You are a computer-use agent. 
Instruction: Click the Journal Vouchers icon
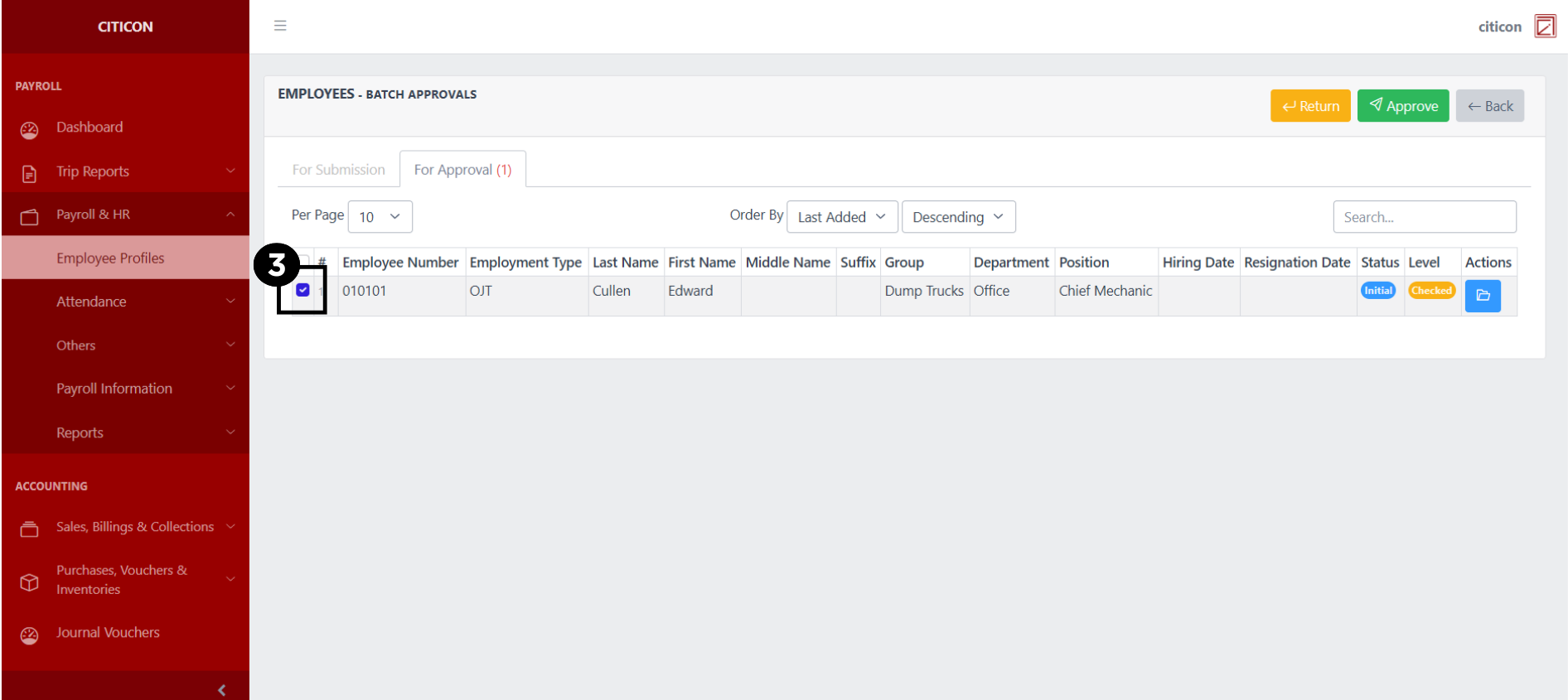(x=29, y=635)
